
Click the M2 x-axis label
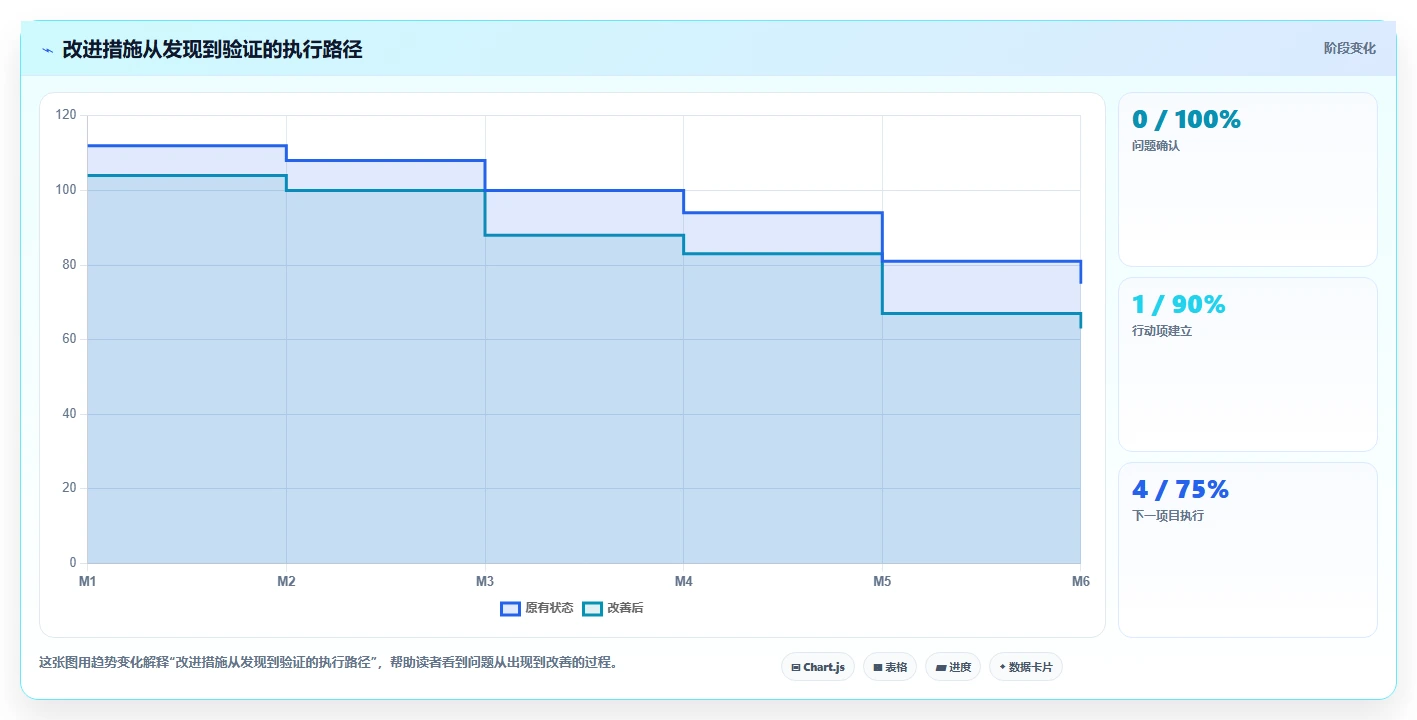(286, 581)
